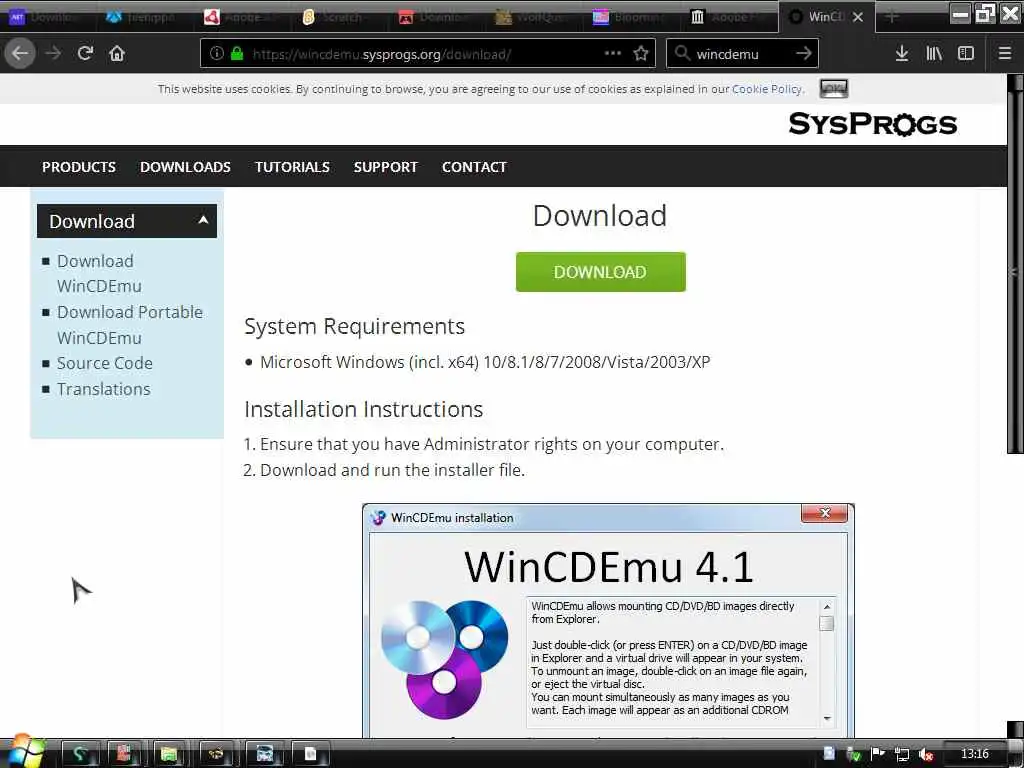Image resolution: width=1024 pixels, height=768 pixels.
Task: Switch to the tab with the museum icon
Action: point(729,17)
